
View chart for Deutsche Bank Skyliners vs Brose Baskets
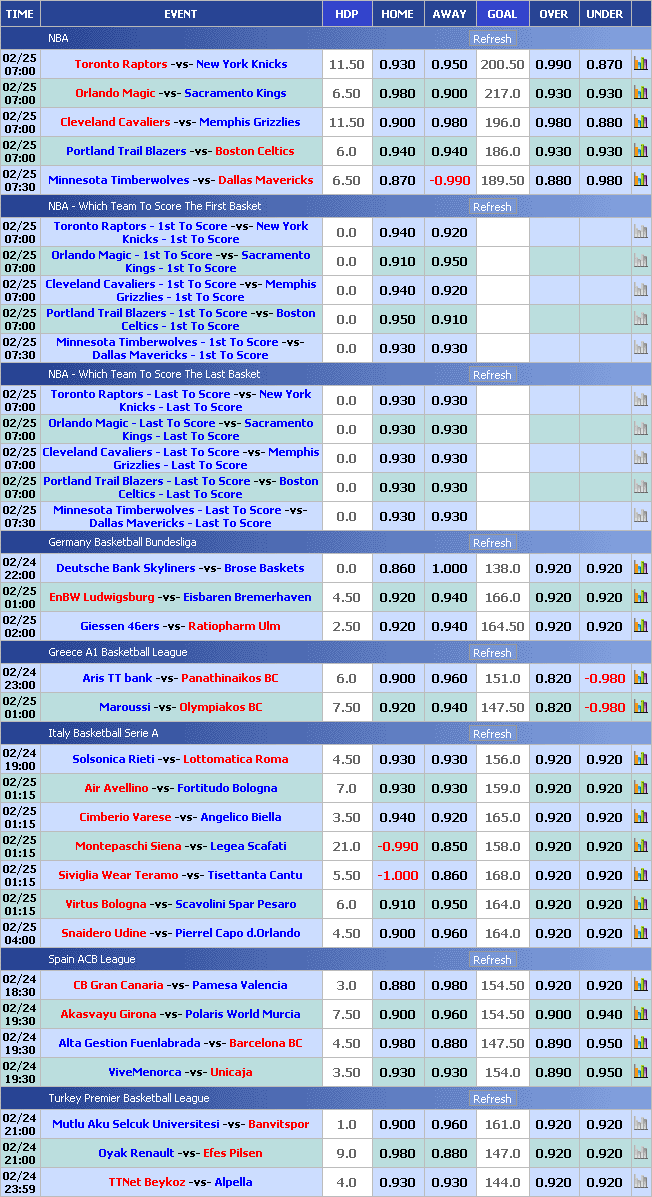click(640, 568)
